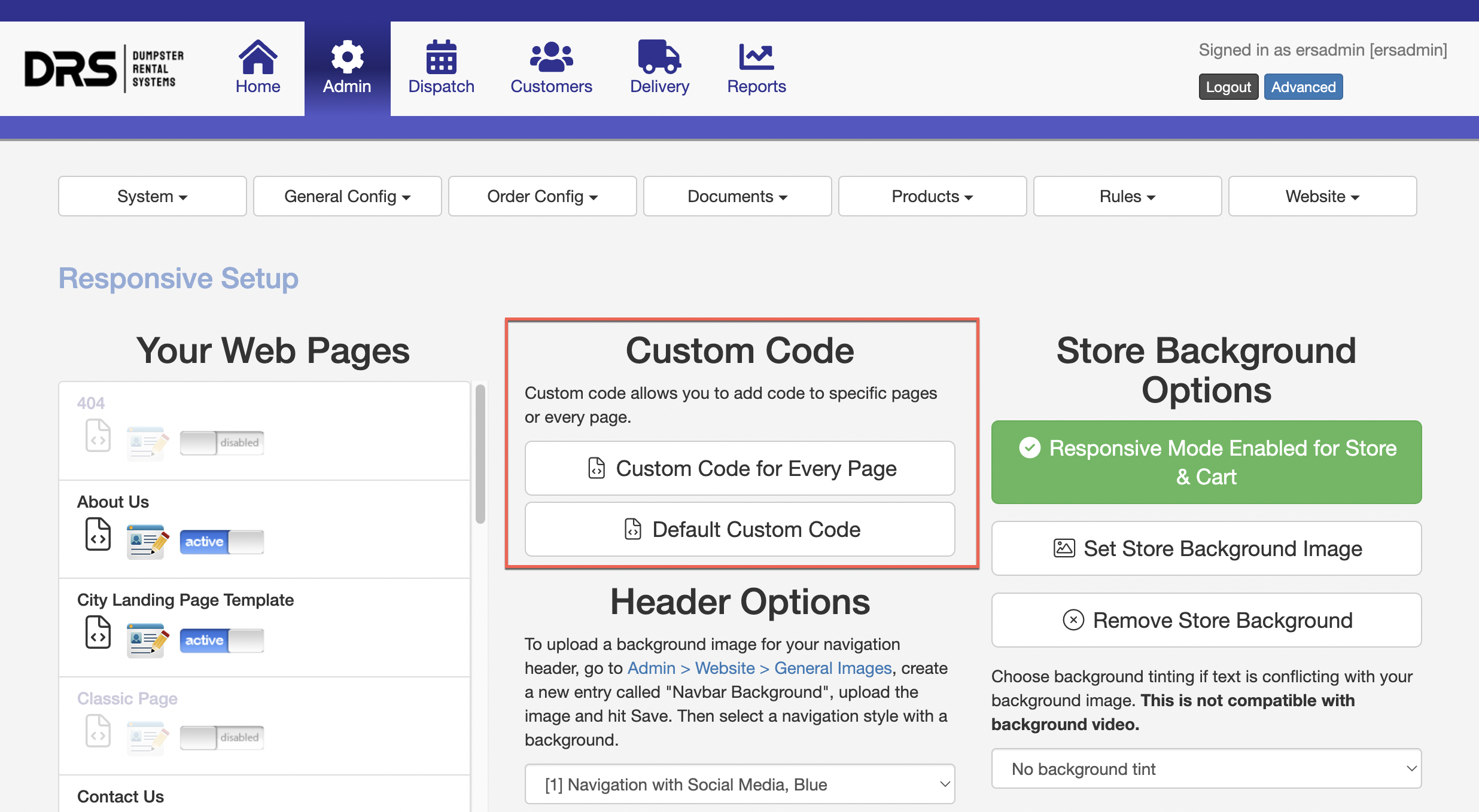Click the Home house icon
This screenshot has height=812, width=1479.
click(x=257, y=57)
